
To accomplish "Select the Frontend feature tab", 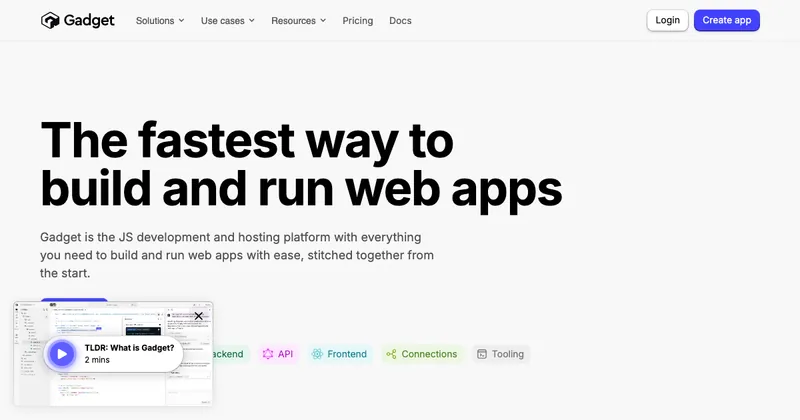I will coord(339,354).
